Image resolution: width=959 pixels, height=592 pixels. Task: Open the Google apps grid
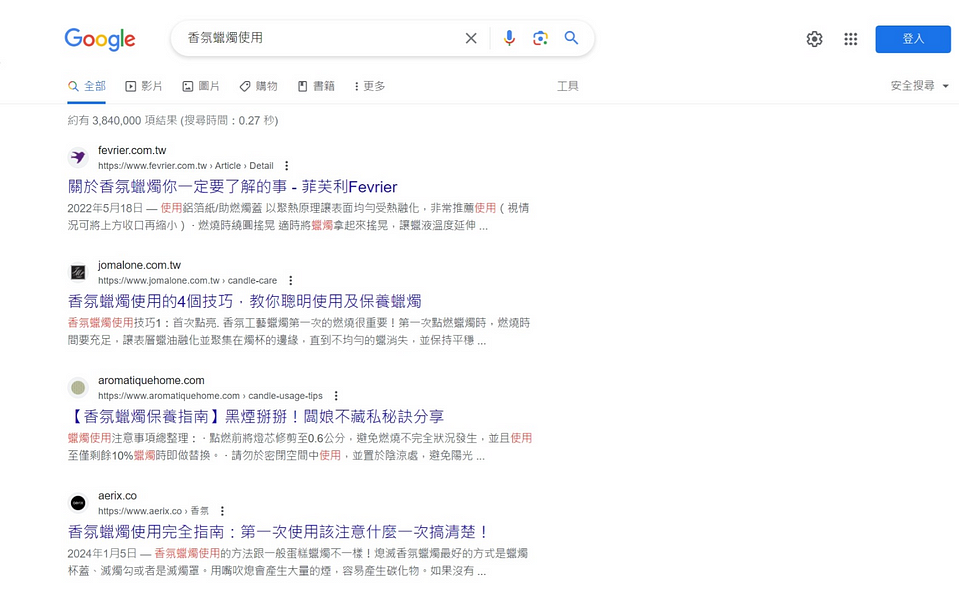point(851,39)
